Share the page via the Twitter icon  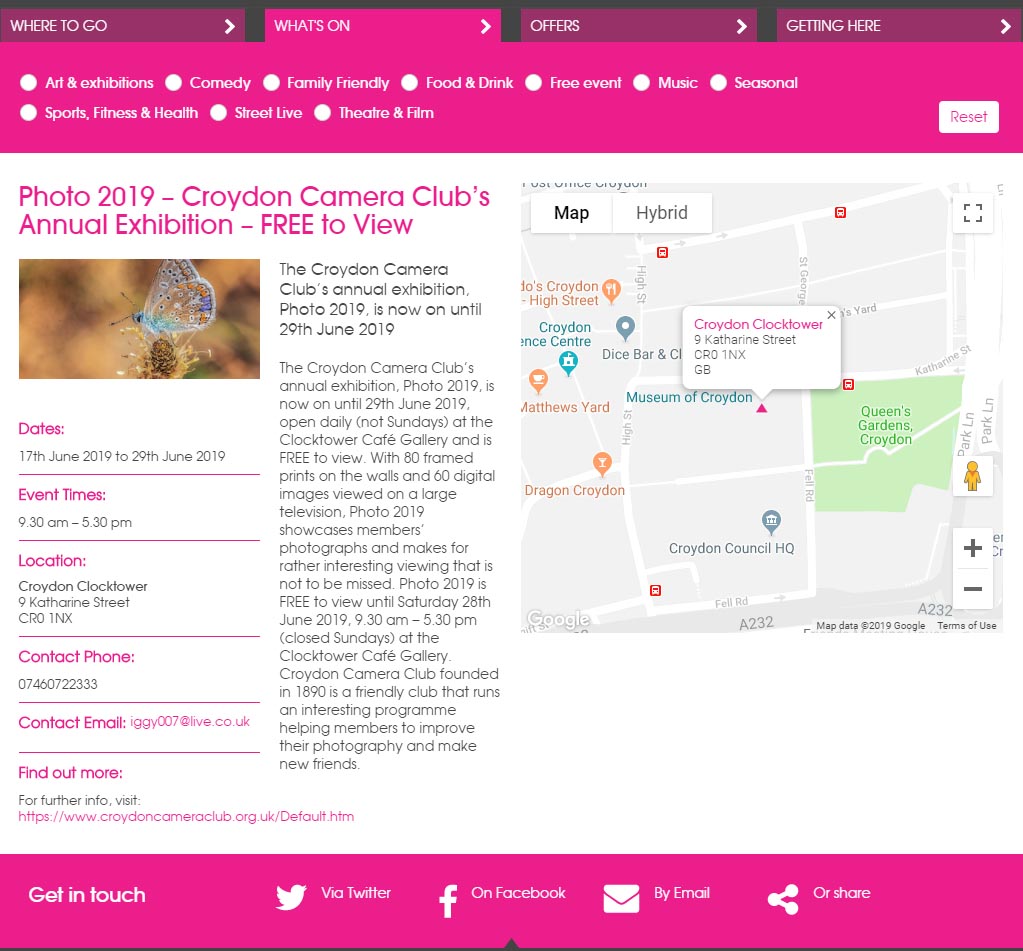pos(290,897)
